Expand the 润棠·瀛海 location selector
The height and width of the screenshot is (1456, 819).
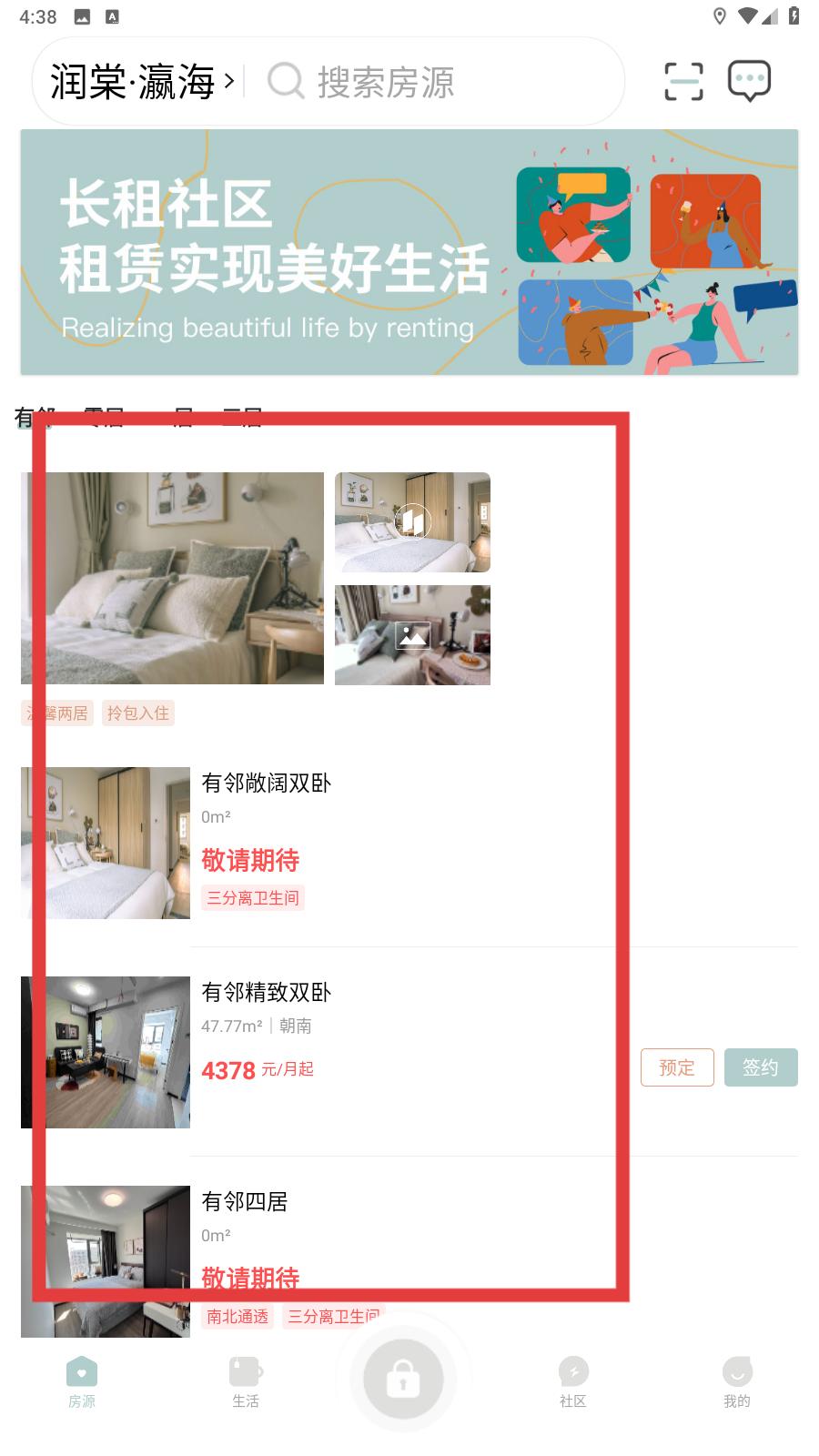tap(143, 82)
